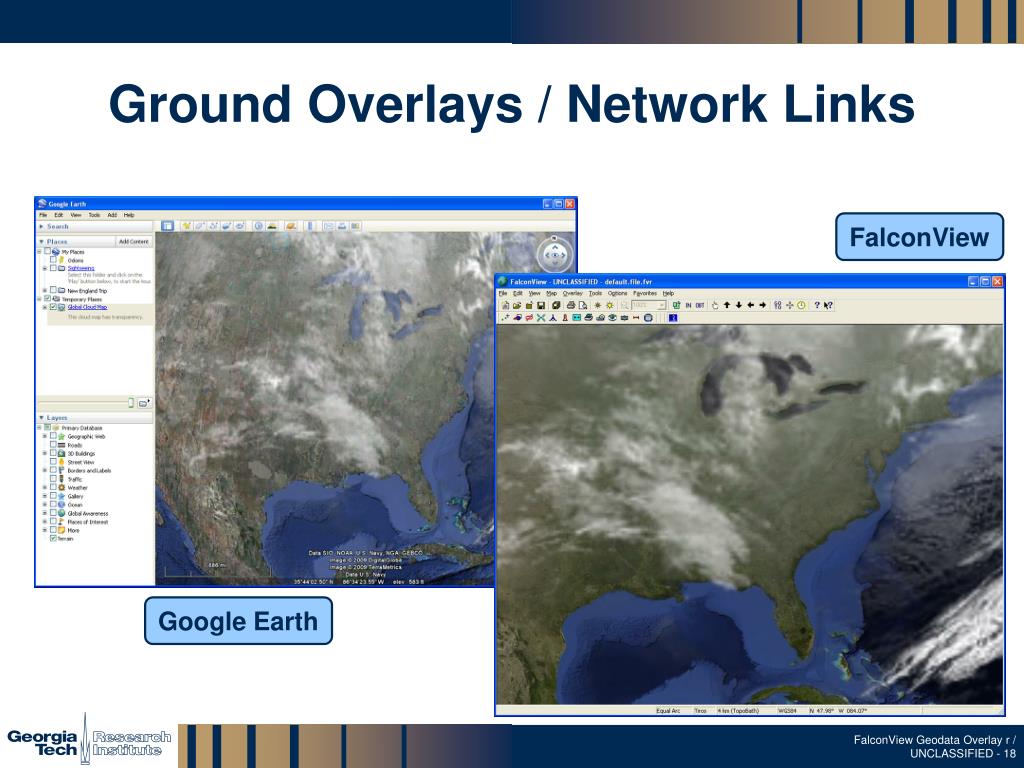Enable the Traffic layer checkbox
Image resolution: width=1024 pixels, height=768 pixels.
(54, 479)
